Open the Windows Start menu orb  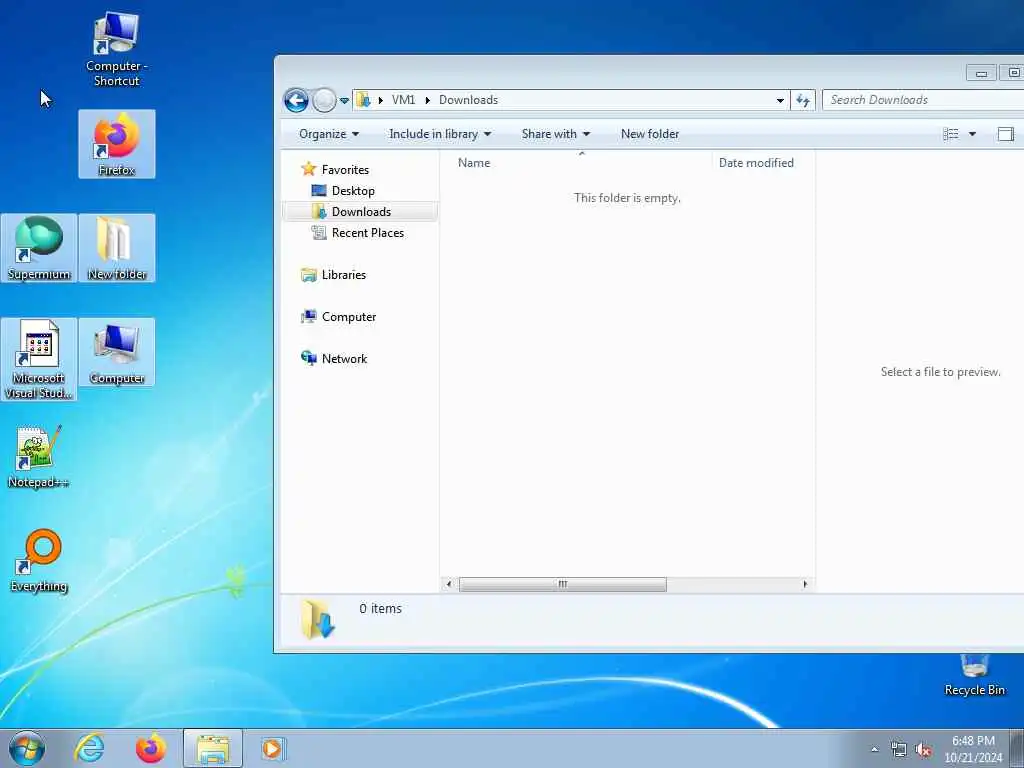coord(27,748)
